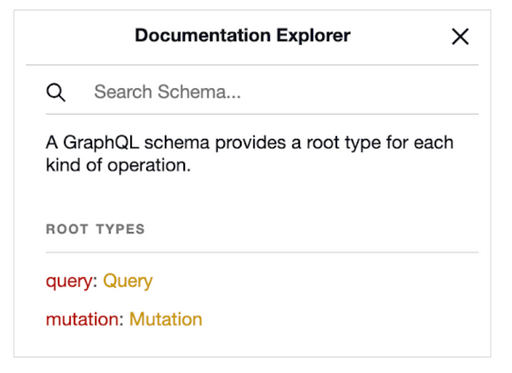The width and height of the screenshot is (512, 373).
Task: Click the magnifying glass search icon
Action: coord(56,92)
